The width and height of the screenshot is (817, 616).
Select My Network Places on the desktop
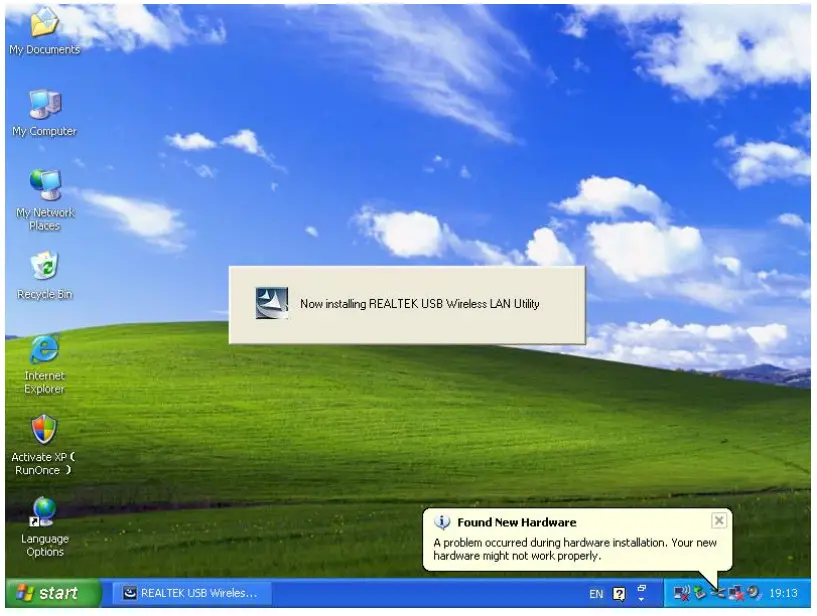44,200
